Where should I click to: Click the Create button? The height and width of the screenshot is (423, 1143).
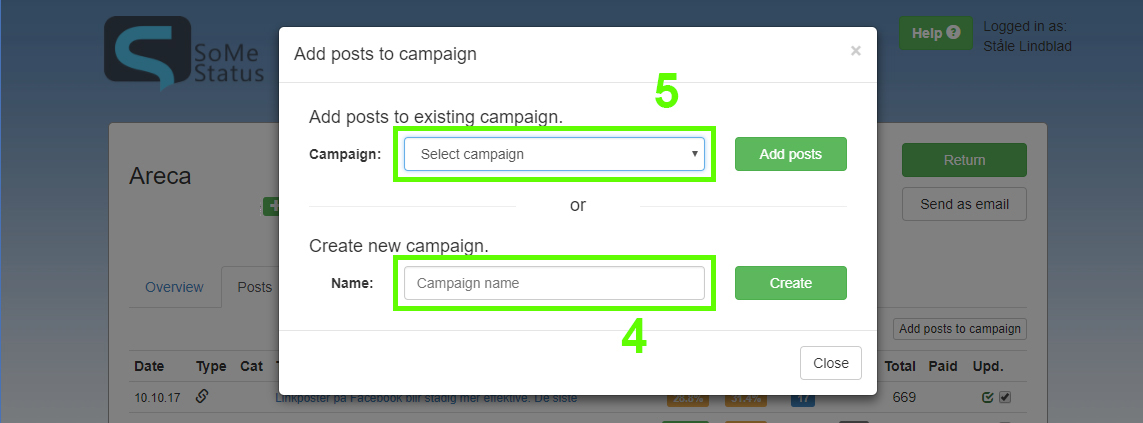790,283
